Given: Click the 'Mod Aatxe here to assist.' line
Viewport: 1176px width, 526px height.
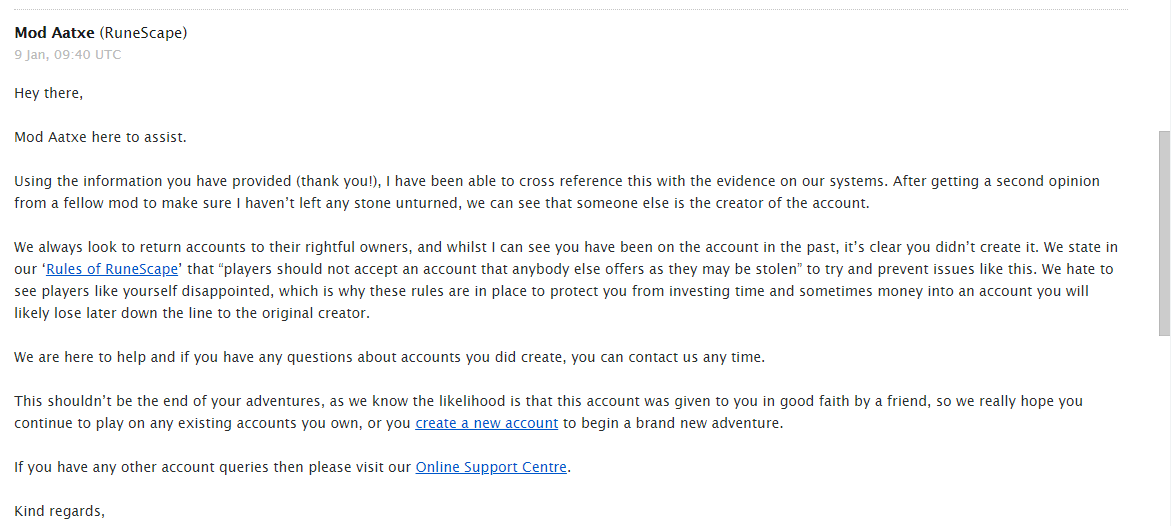Looking at the screenshot, I should [x=100, y=137].
